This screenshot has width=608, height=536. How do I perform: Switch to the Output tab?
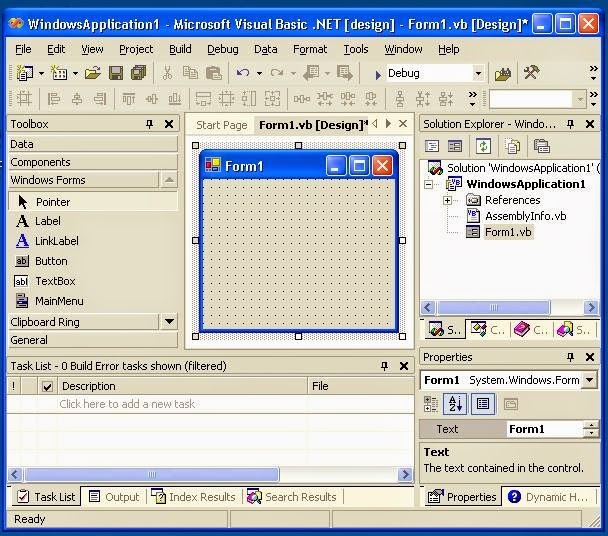pyautogui.click(x=114, y=497)
